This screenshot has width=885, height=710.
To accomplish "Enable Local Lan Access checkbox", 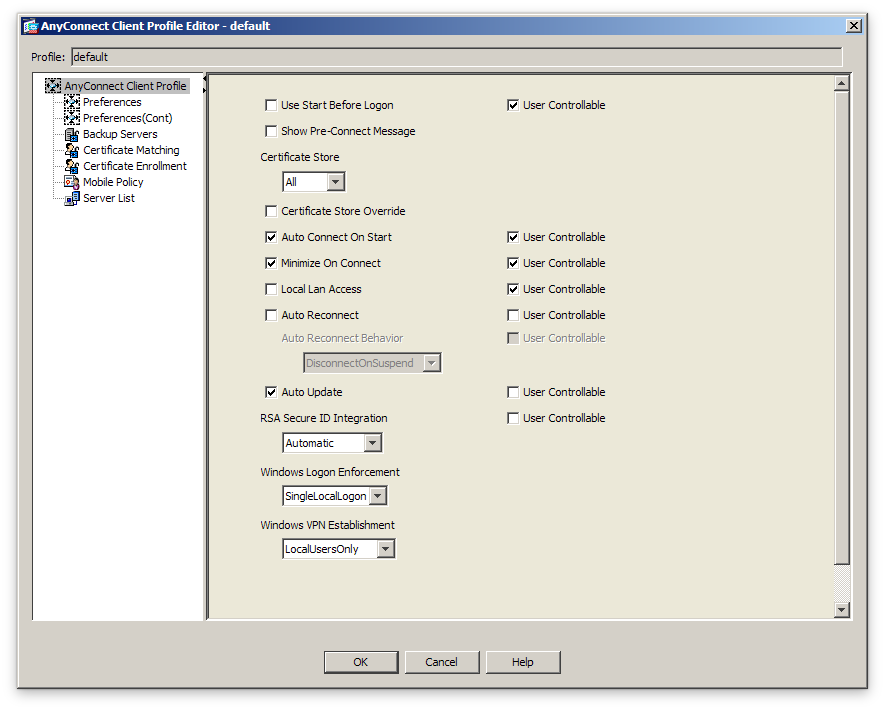I will pos(271,289).
